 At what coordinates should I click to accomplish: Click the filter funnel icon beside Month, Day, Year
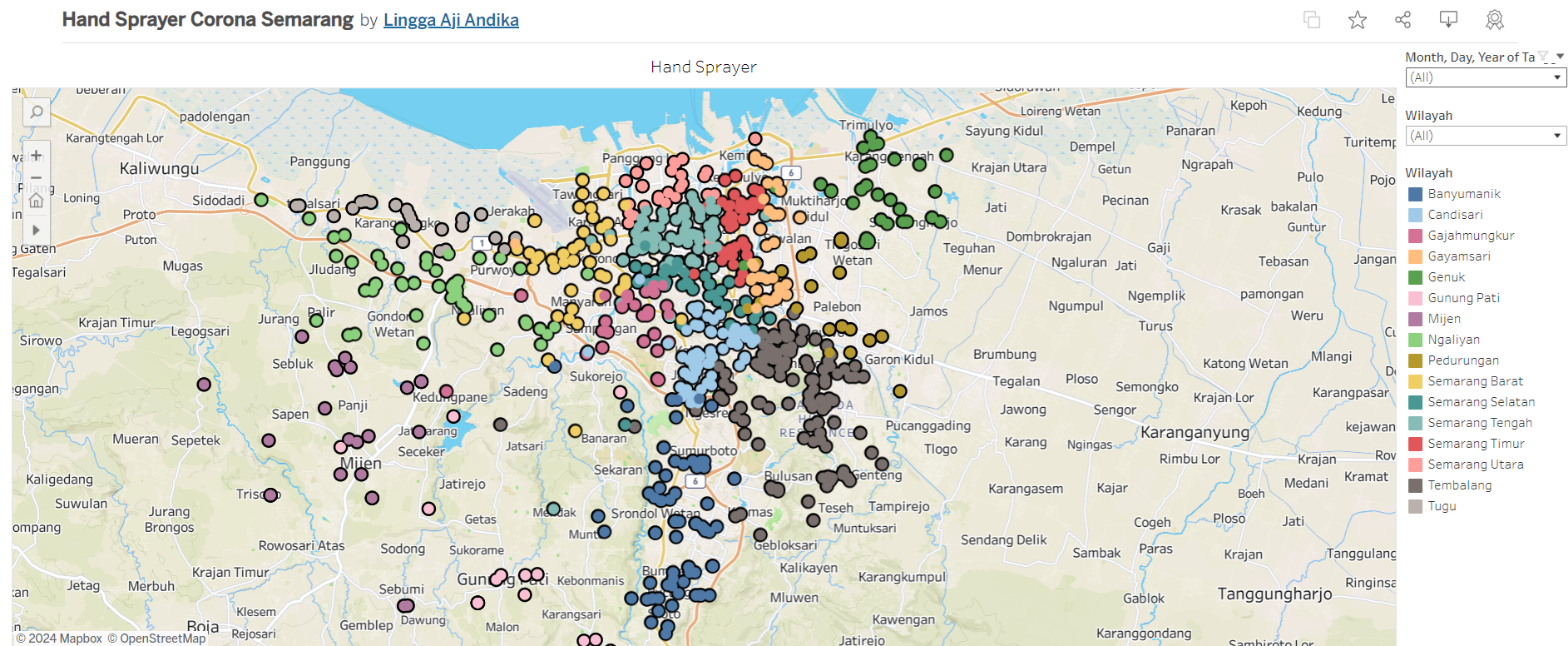coord(1544,57)
